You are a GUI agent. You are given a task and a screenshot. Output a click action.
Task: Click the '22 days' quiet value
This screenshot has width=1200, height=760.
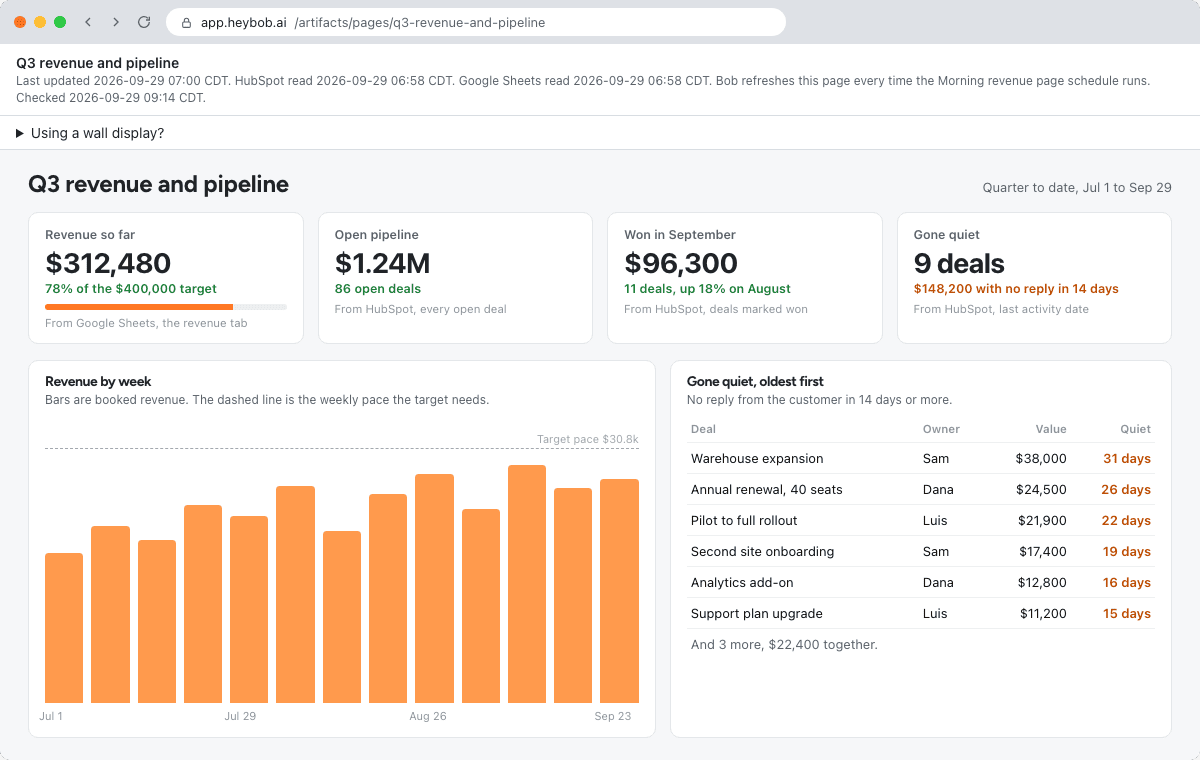click(1127, 520)
